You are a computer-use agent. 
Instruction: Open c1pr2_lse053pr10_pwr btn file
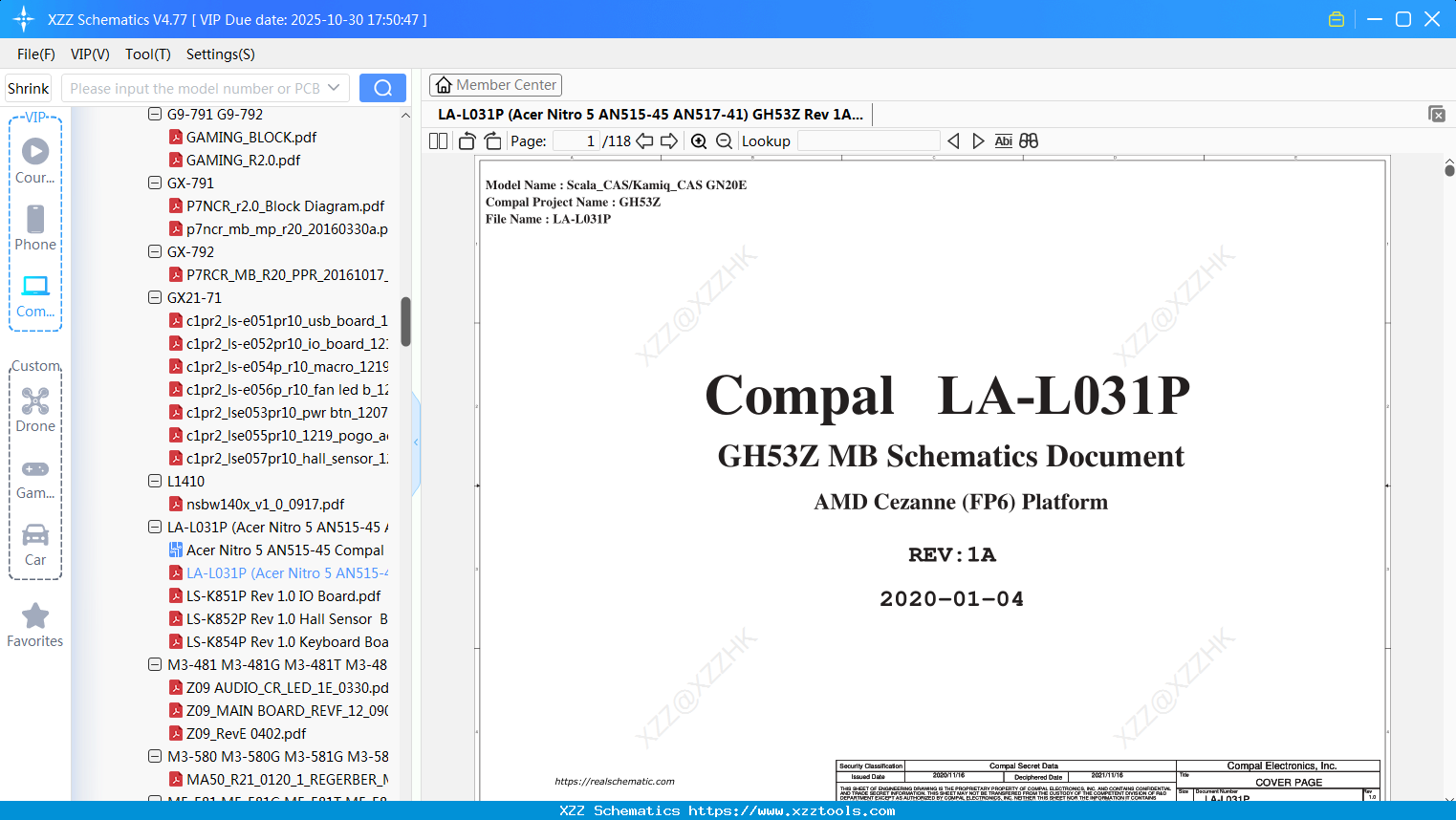[x=278, y=412]
